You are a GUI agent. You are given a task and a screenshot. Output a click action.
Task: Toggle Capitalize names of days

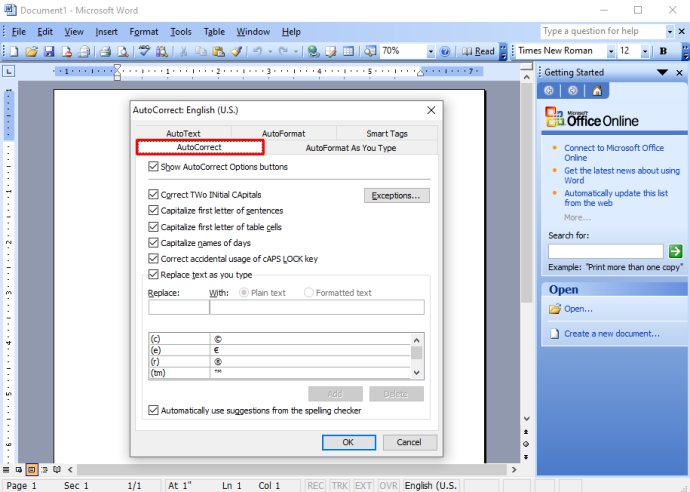[153, 242]
